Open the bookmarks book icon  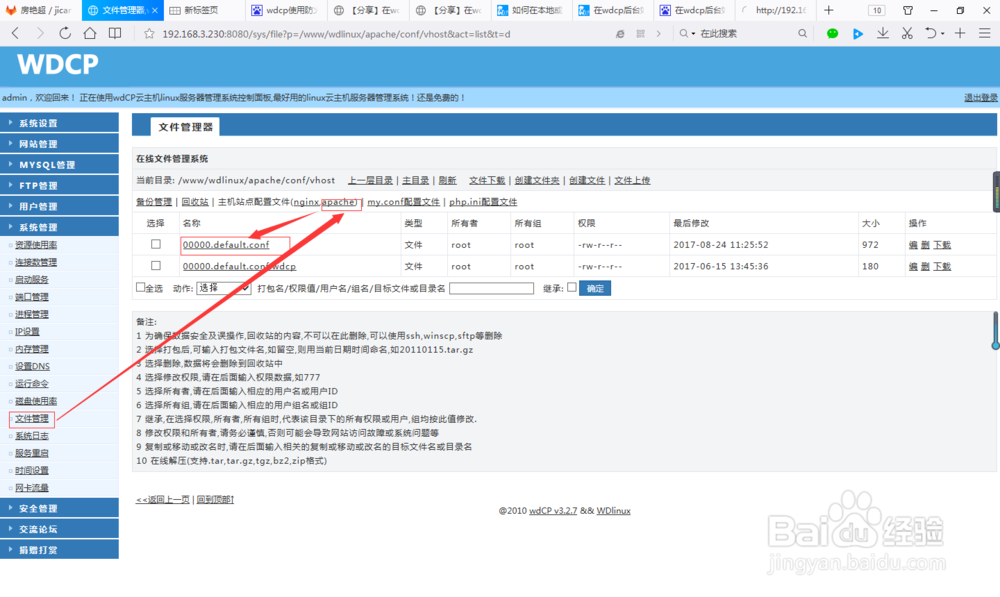click(x=115, y=33)
